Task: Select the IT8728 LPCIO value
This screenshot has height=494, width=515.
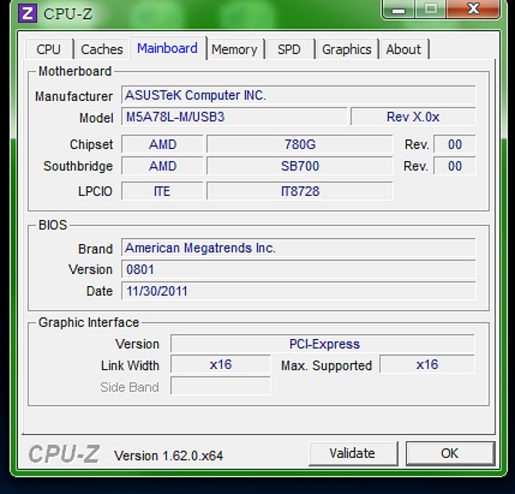Action: click(x=300, y=191)
